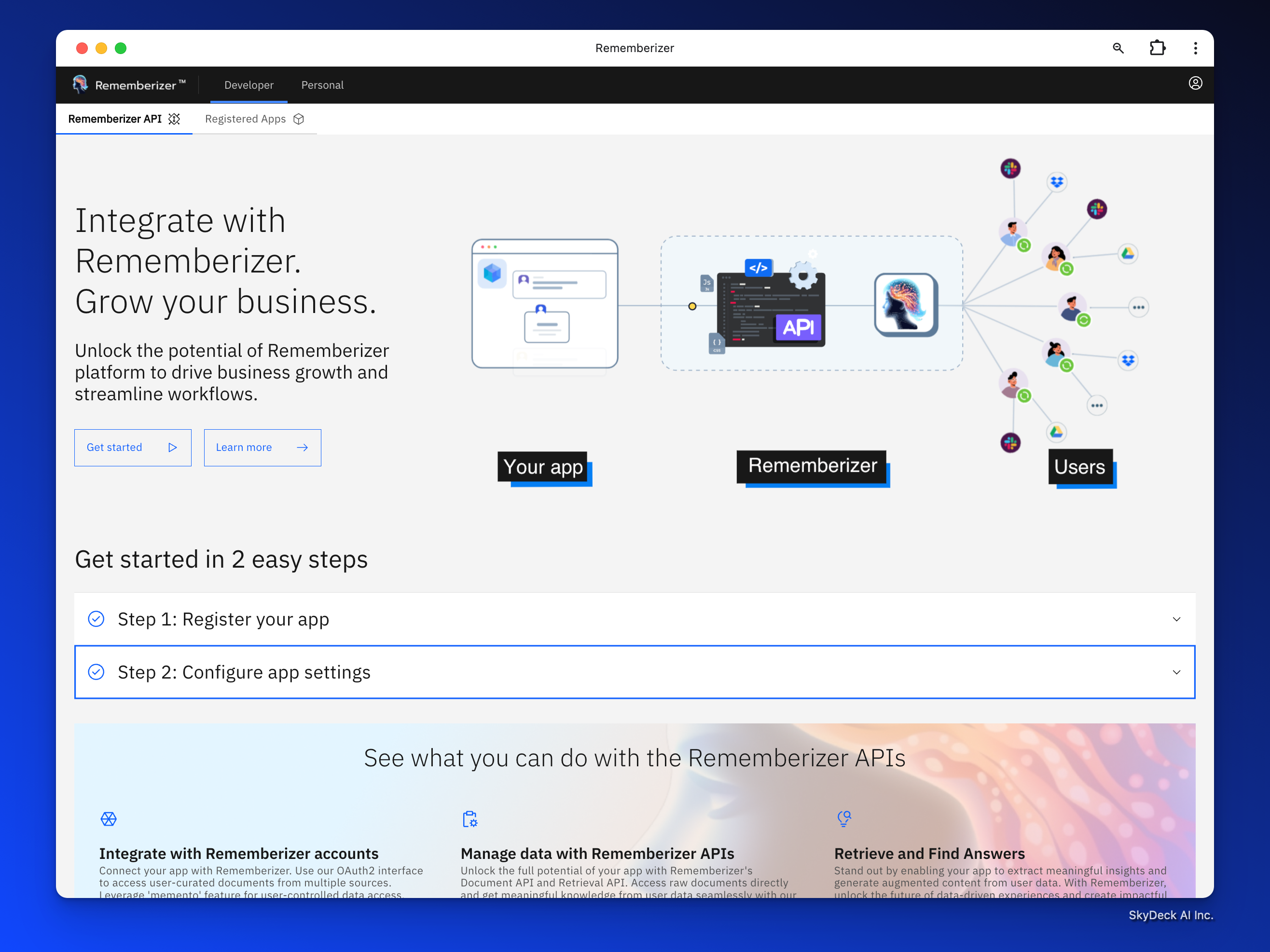
Task: Click the clipboard-gear icon above Manage data
Action: pyautogui.click(x=469, y=819)
